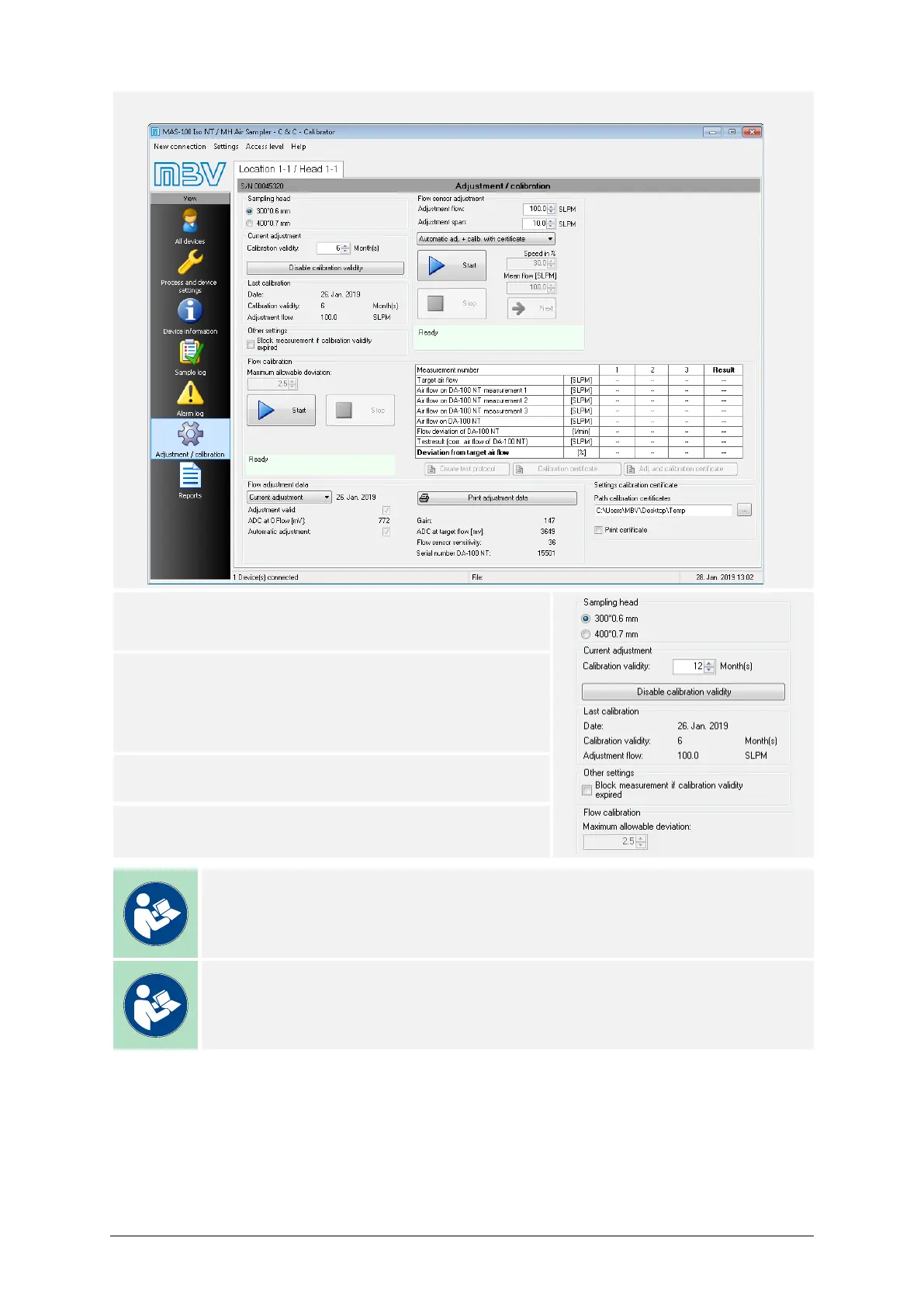Screen dimensions: 924x1307
Task: Click the Adjustment span stepper arrows
Action: coord(552,224)
